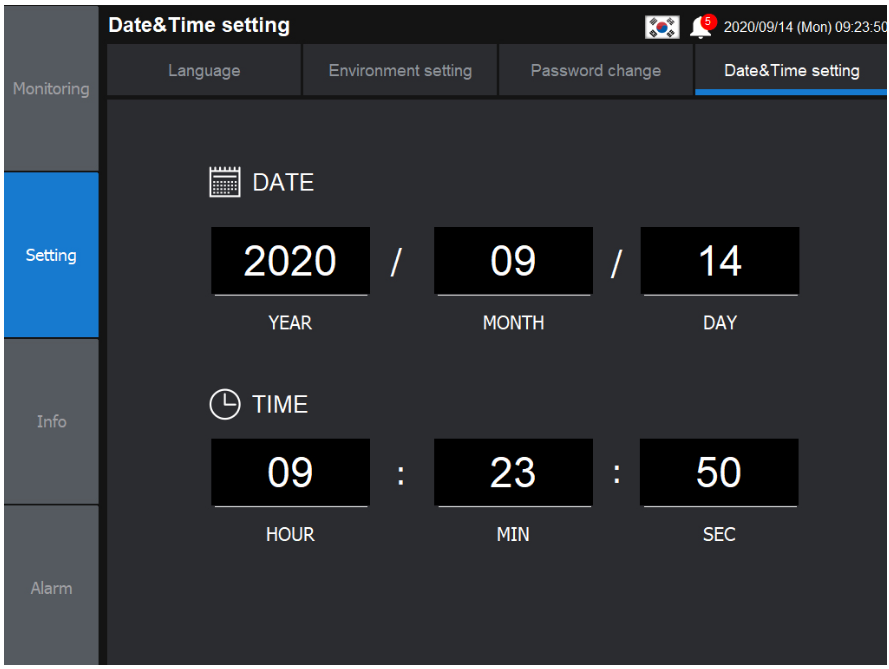Open the Monitoring sidebar section

pyautogui.click(x=49, y=88)
